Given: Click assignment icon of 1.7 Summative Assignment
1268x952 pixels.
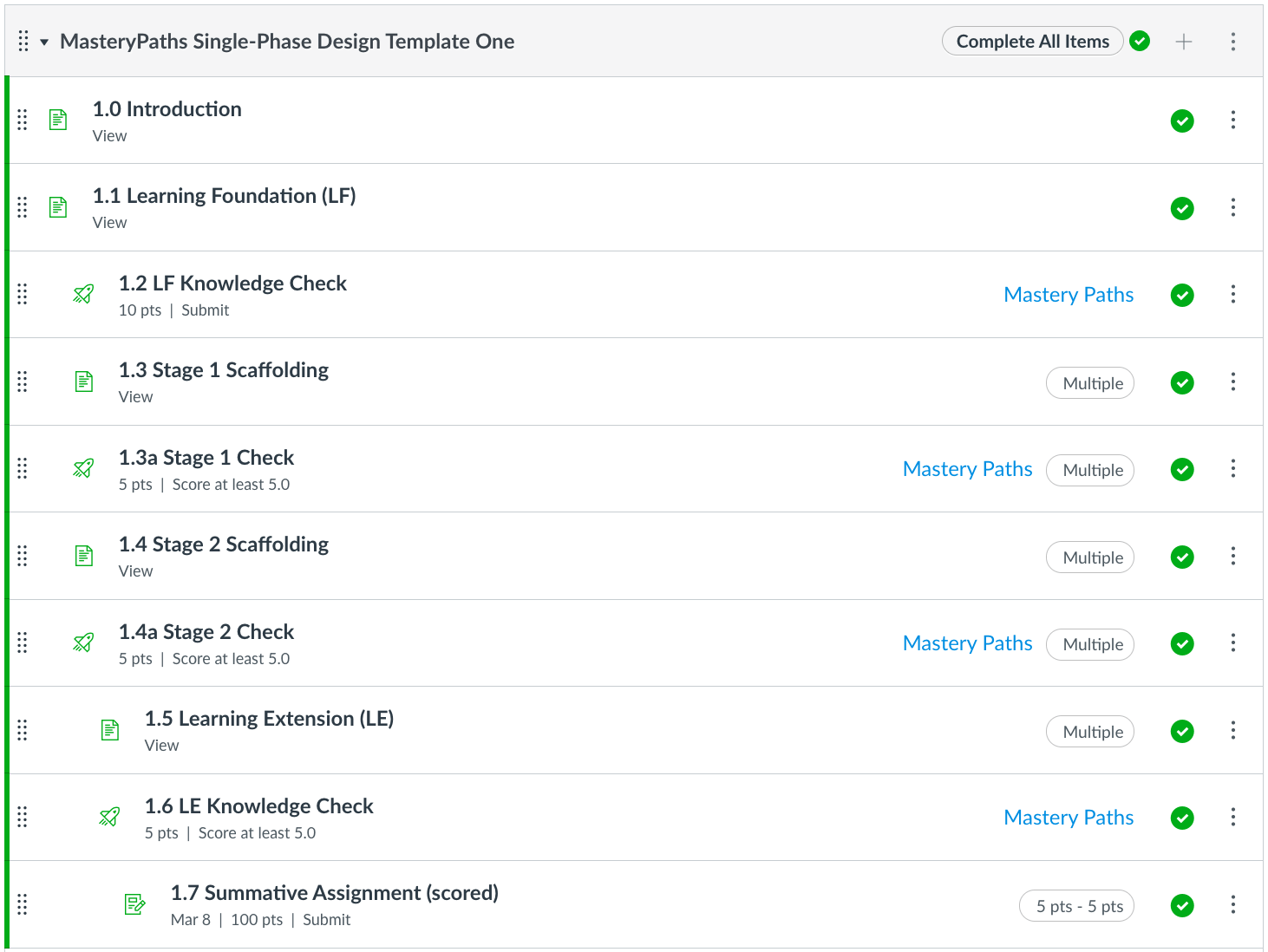Looking at the screenshot, I should (x=135, y=904).
